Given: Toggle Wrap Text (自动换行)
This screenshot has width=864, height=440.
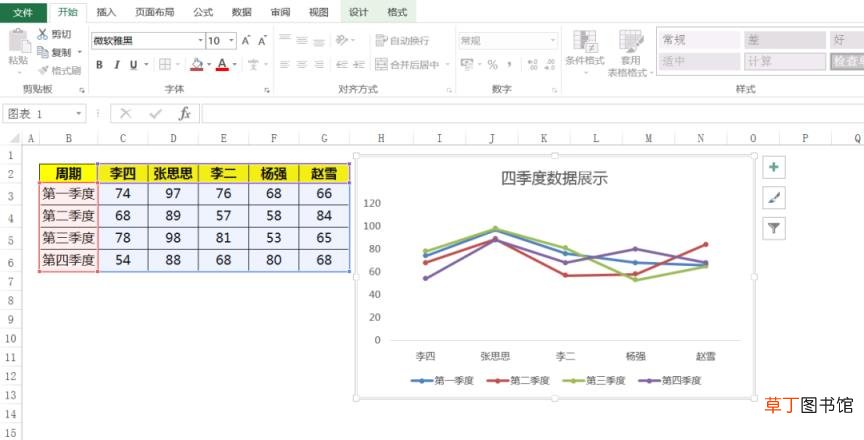Looking at the screenshot, I should [402, 40].
